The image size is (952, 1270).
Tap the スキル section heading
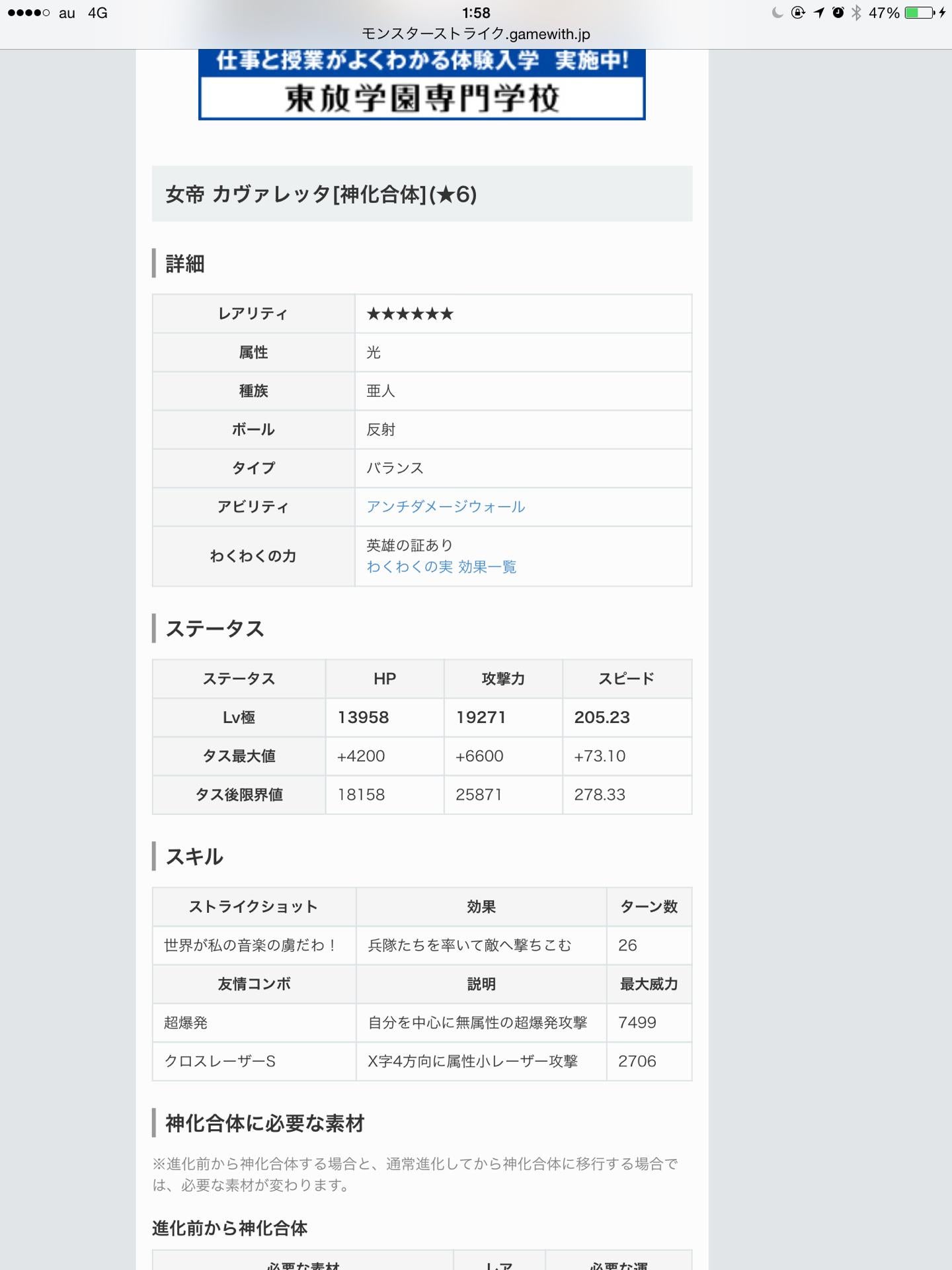click(x=194, y=857)
